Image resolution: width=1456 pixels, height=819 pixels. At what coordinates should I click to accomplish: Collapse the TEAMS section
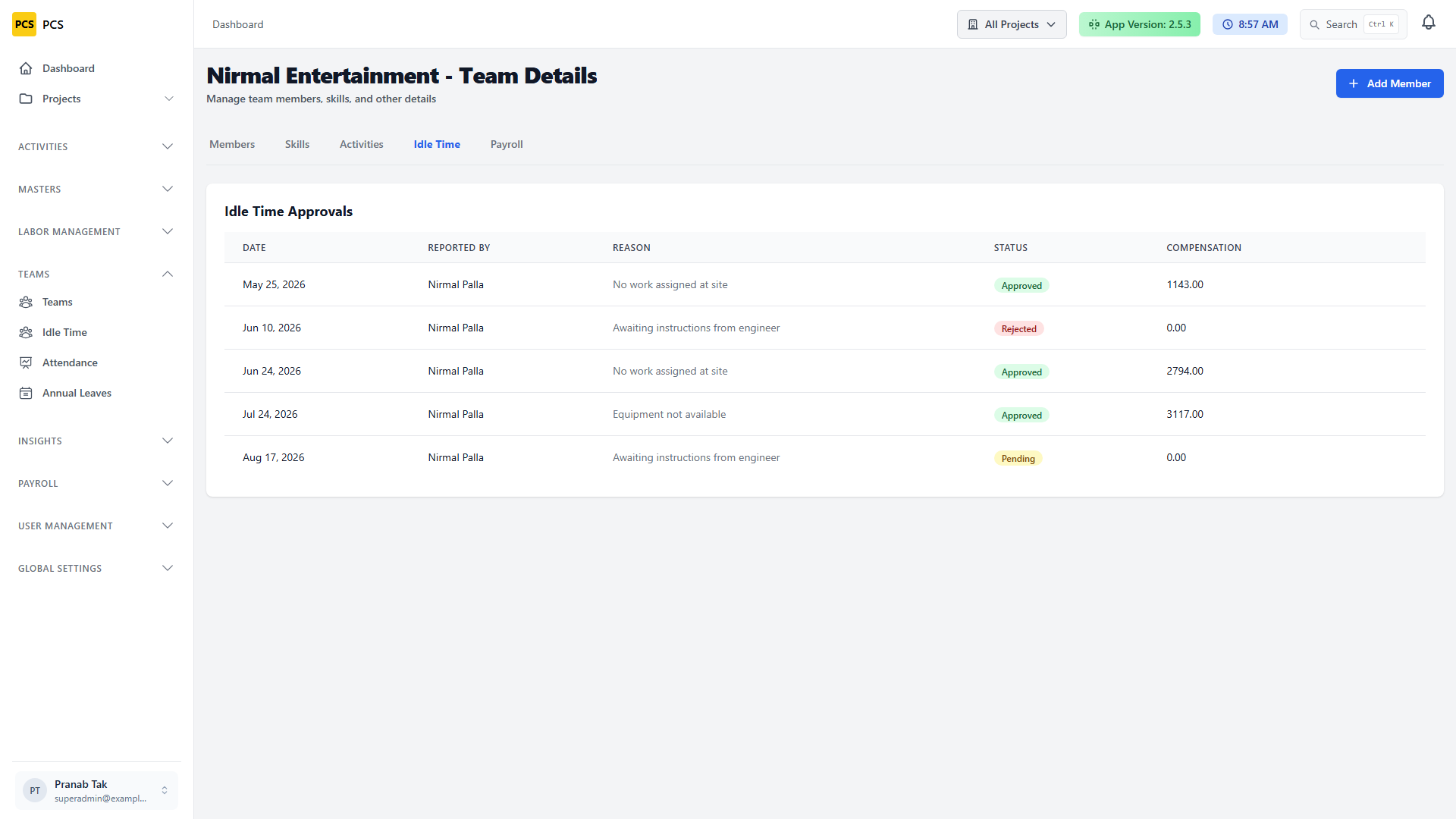[x=96, y=274]
